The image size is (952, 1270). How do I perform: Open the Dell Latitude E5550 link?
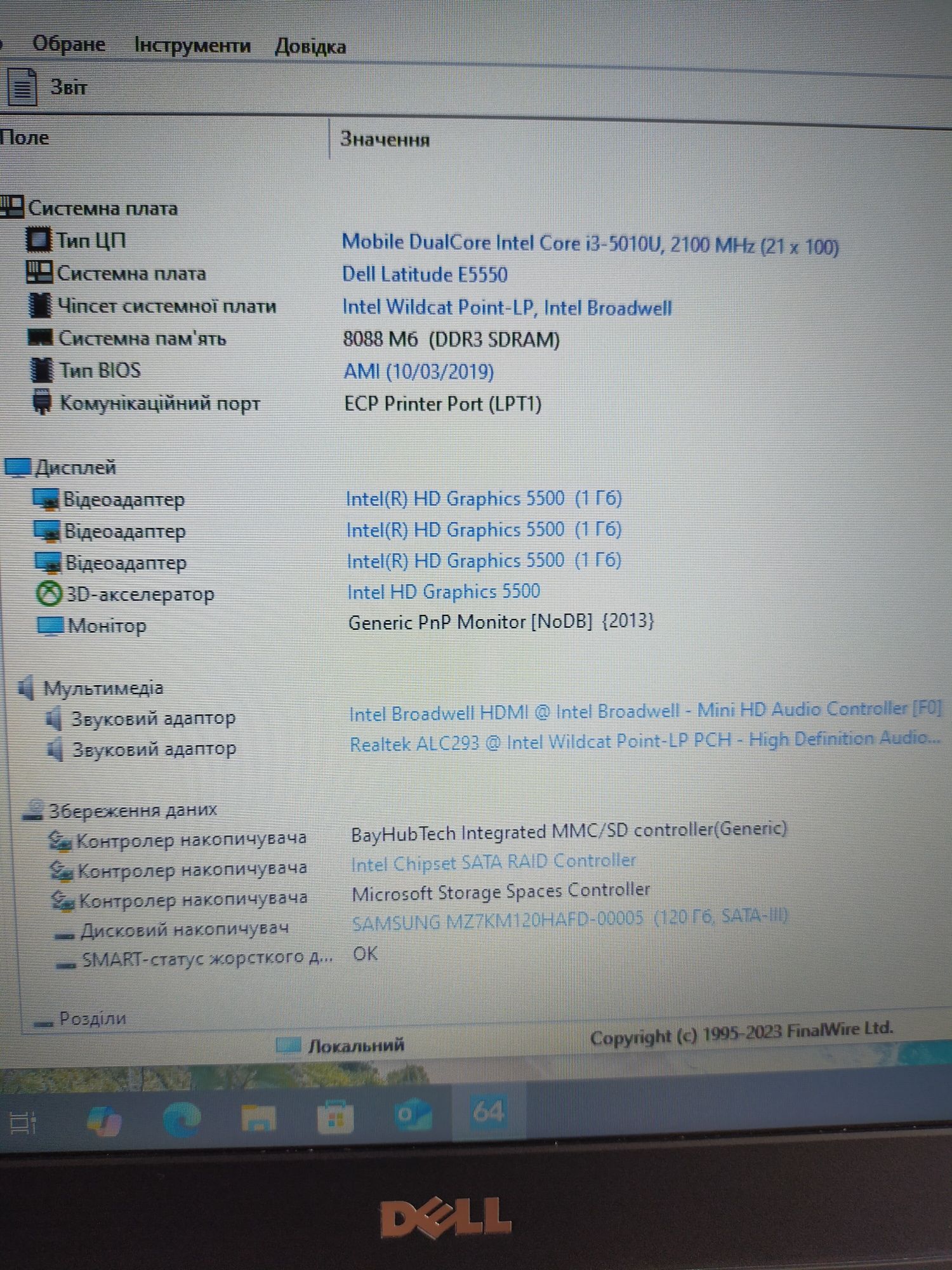pos(425,274)
